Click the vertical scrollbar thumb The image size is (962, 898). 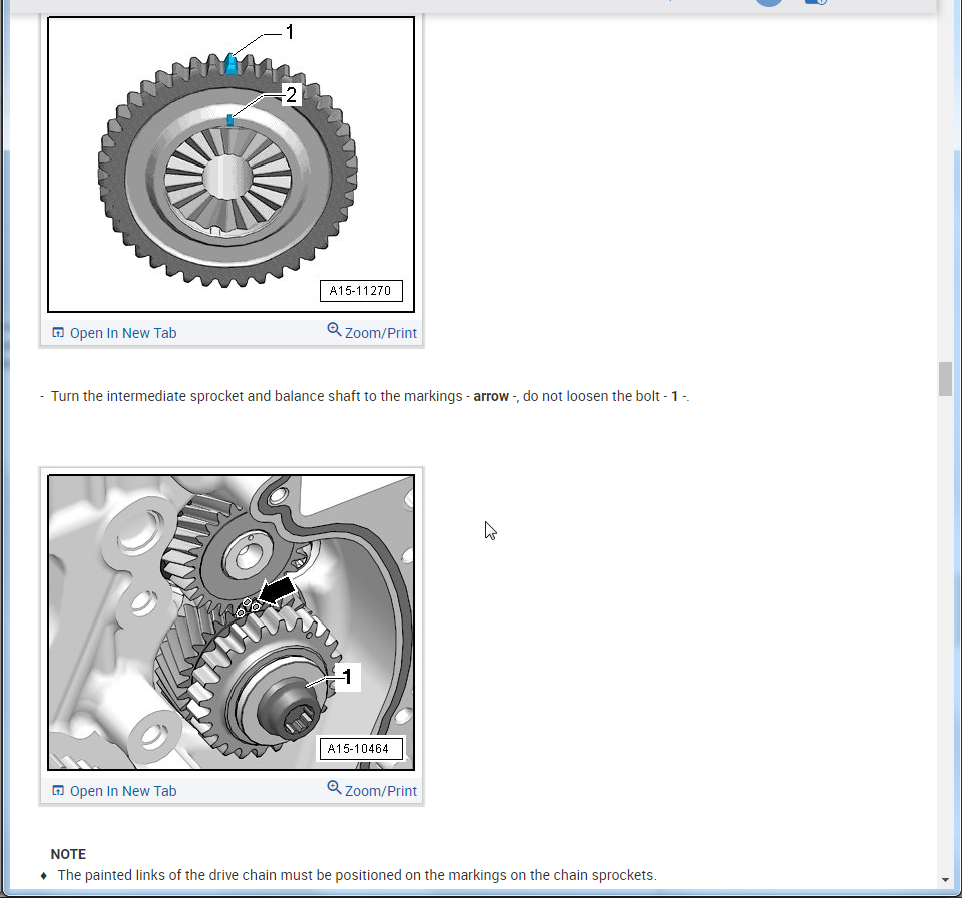click(x=945, y=379)
